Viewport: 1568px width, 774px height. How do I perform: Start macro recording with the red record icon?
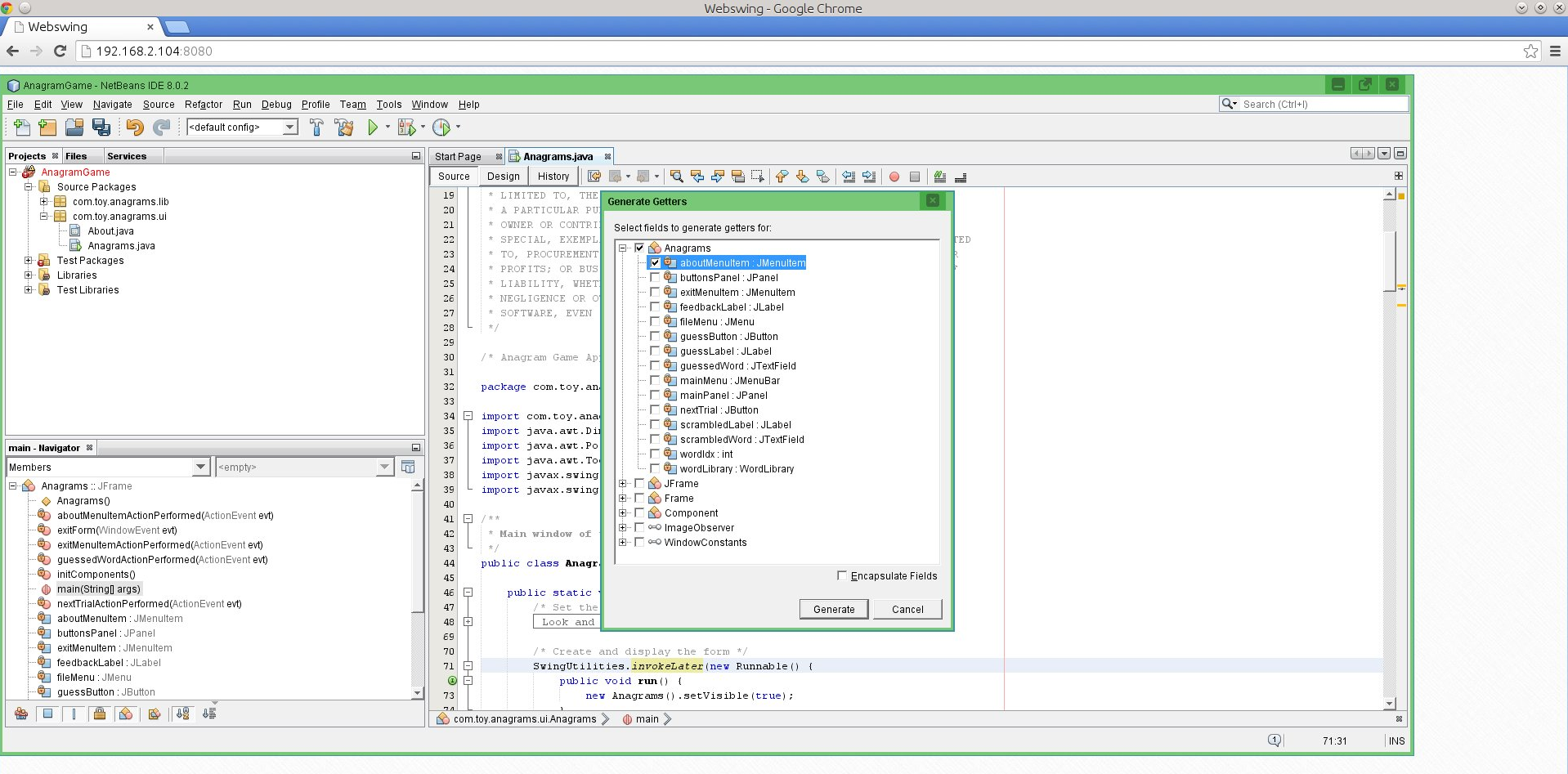pyautogui.click(x=893, y=177)
